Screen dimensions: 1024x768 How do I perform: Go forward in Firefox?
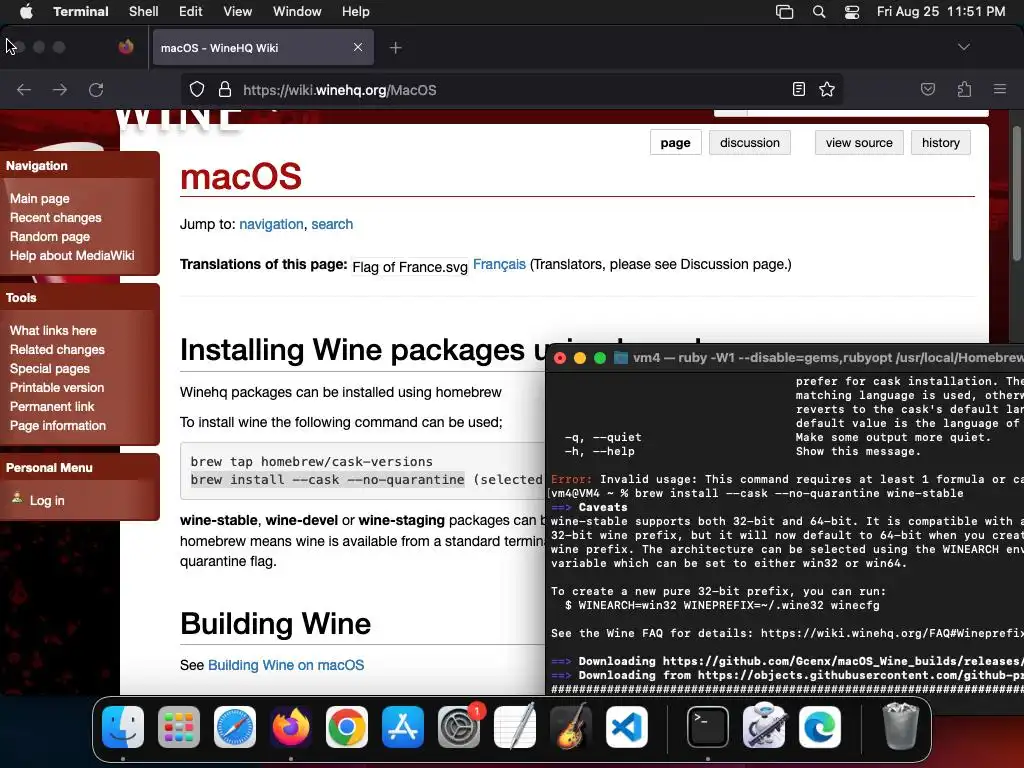[x=60, y=89]
